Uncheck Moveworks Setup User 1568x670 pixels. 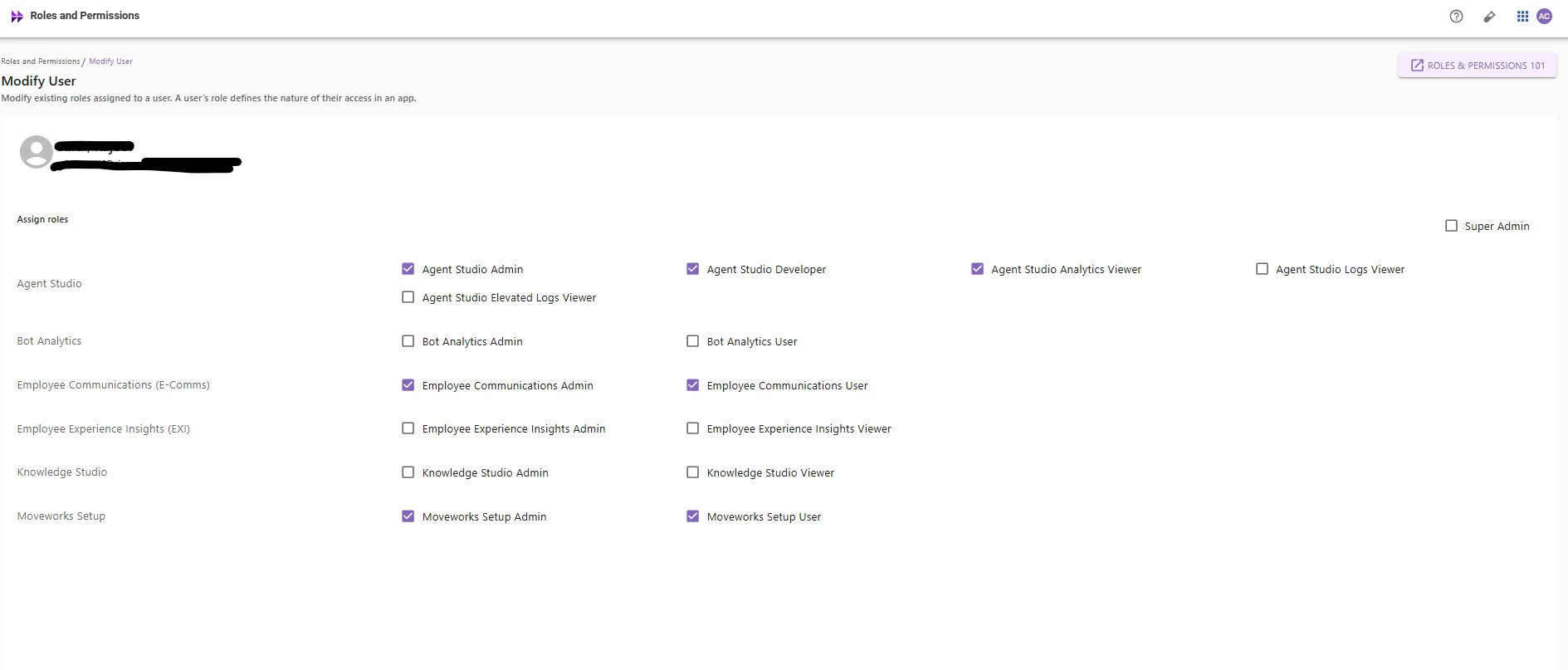(x=692, y=516)
